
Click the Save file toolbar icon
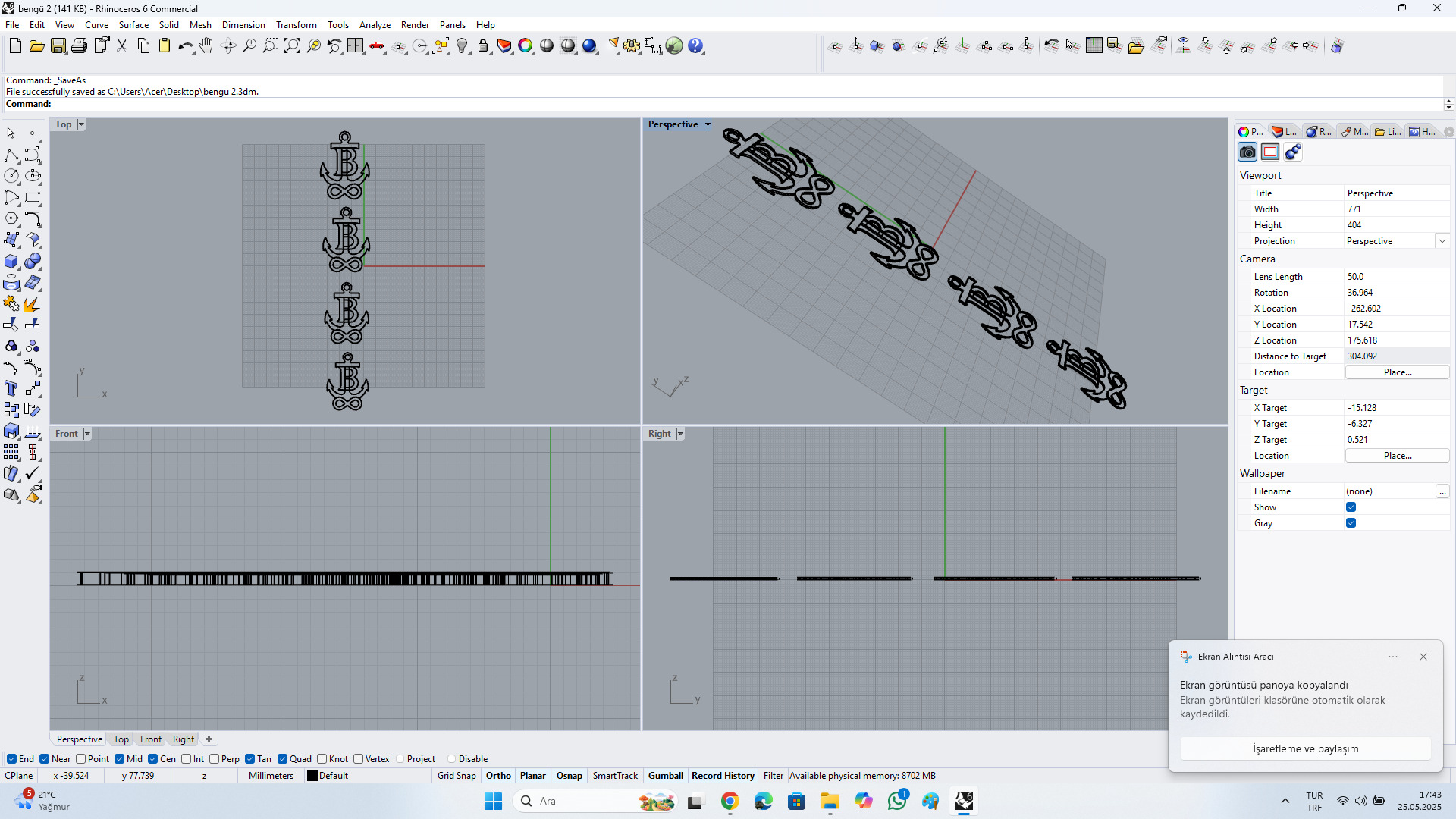(58, 46)
